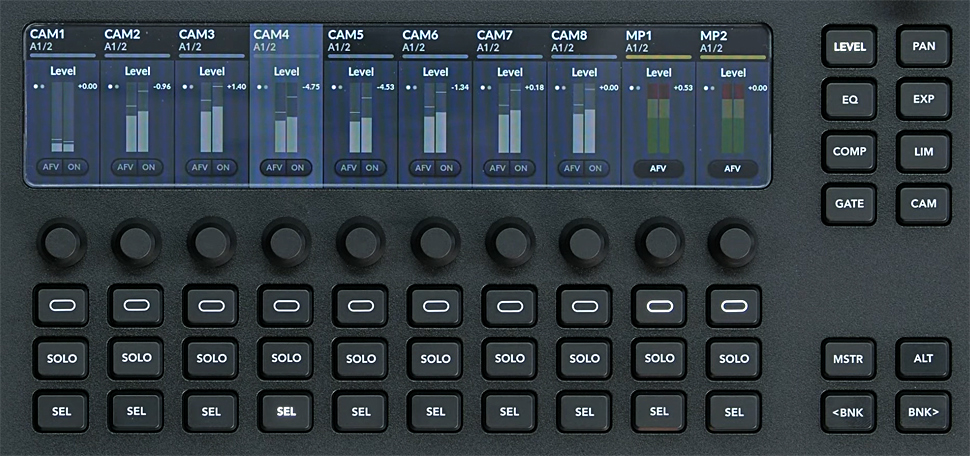Open the EXP expander mode
The image size is (970, 456).
[924, 99]
